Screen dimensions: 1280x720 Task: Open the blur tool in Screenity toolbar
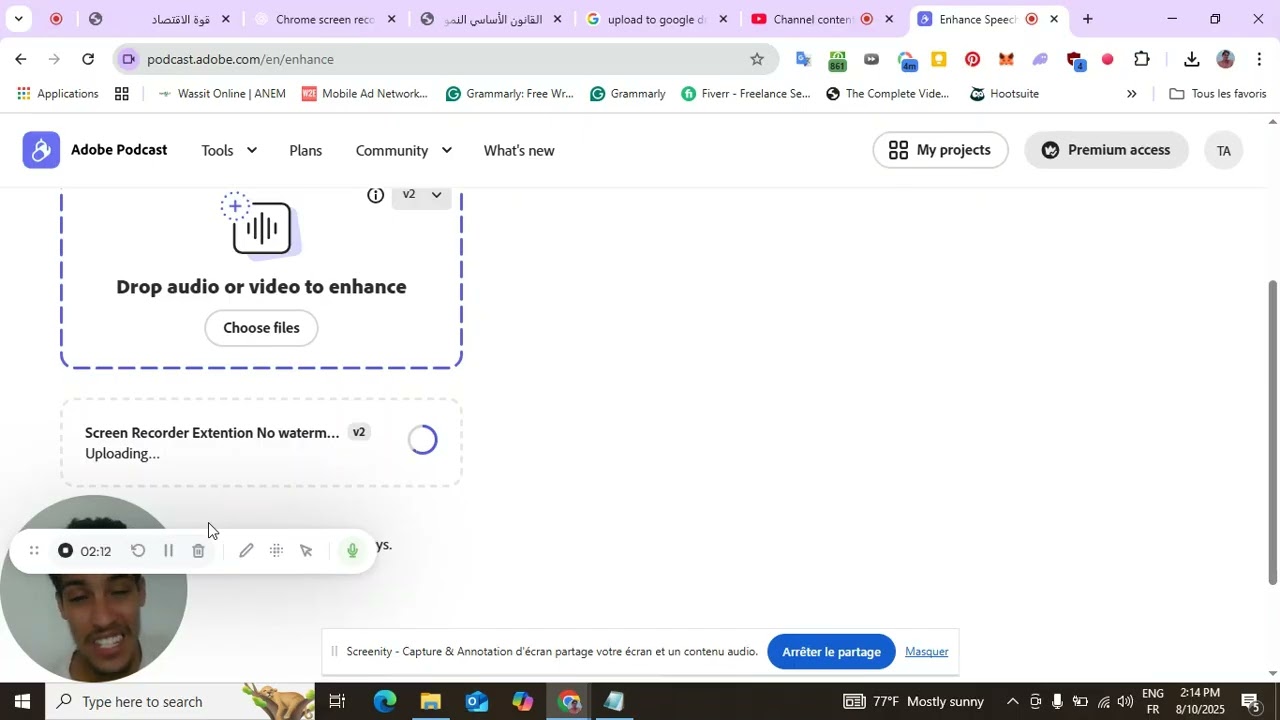(x=276, y=551)
